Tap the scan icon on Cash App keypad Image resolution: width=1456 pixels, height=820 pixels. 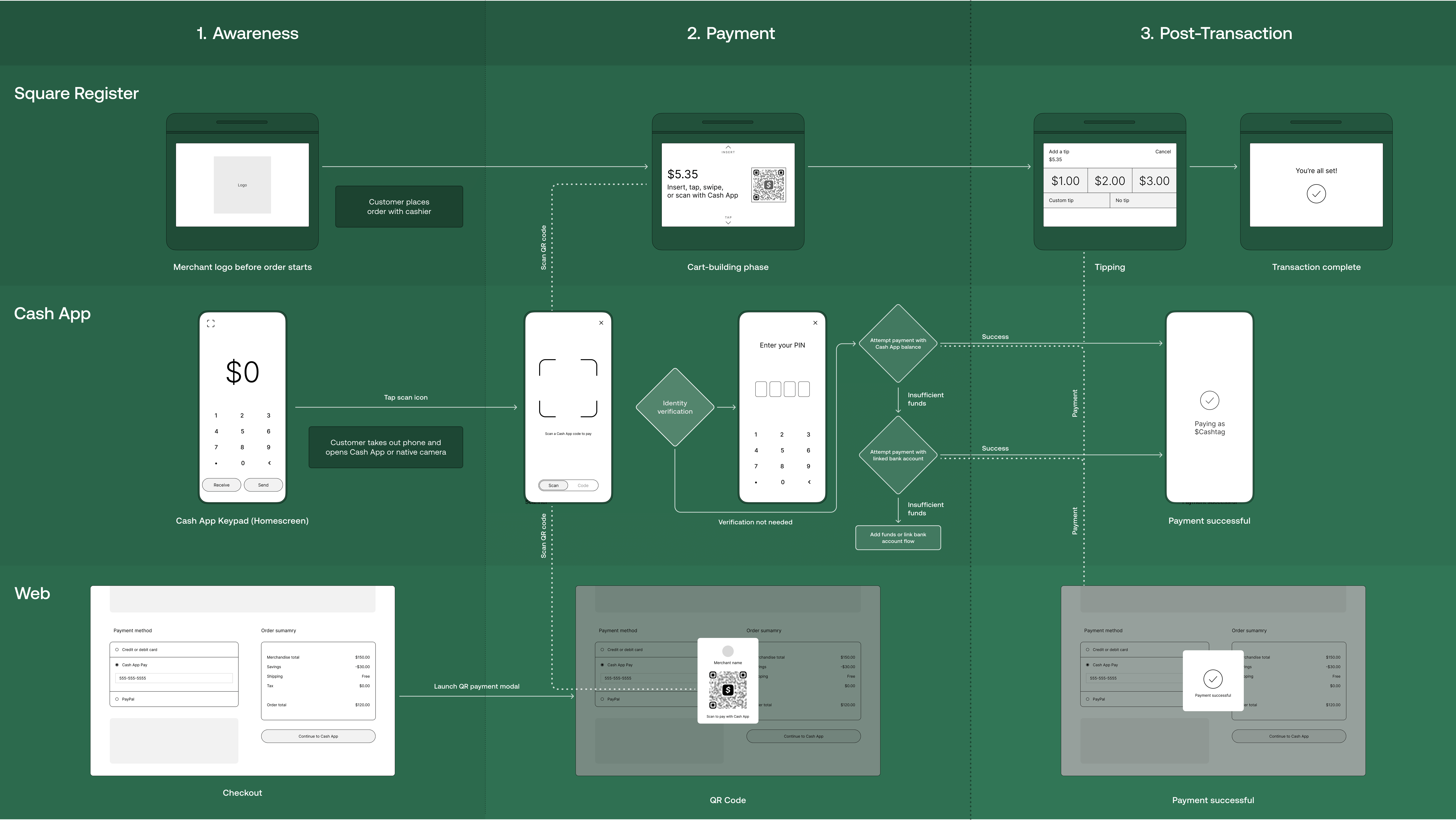click(211, 324)
